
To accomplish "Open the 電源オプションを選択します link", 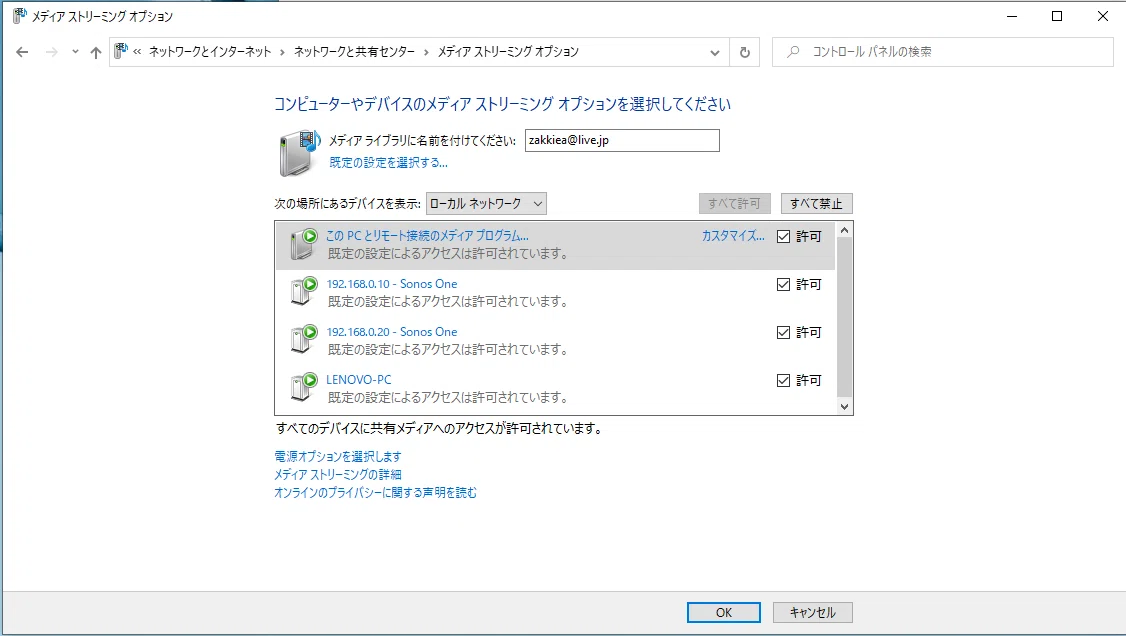I will pos(338,457).
